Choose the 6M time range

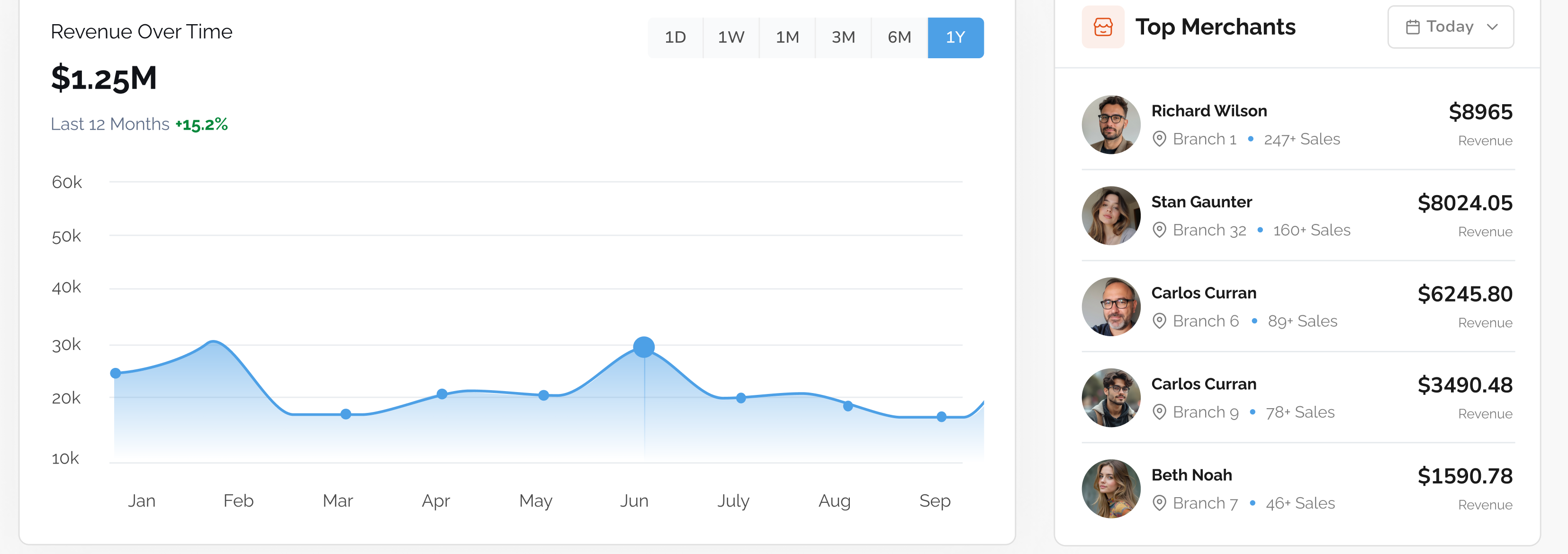click(x=899, y=38)
